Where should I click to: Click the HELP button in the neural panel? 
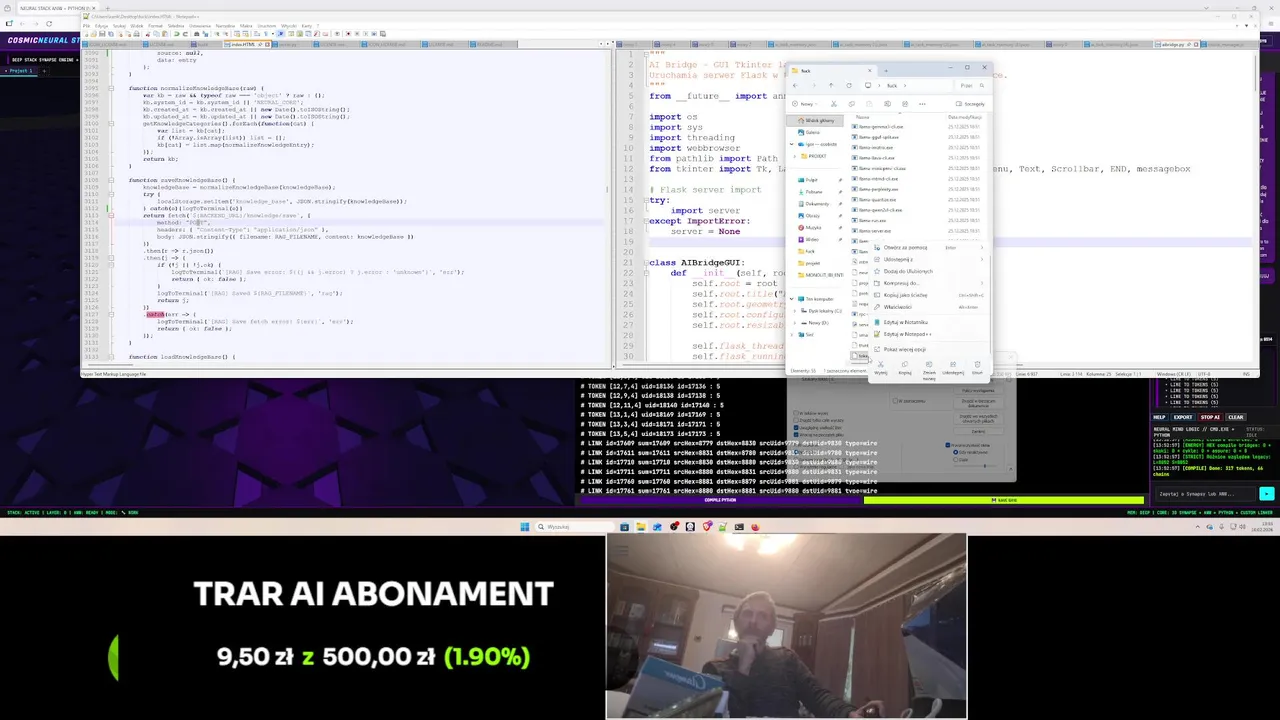coord(1160,417)
